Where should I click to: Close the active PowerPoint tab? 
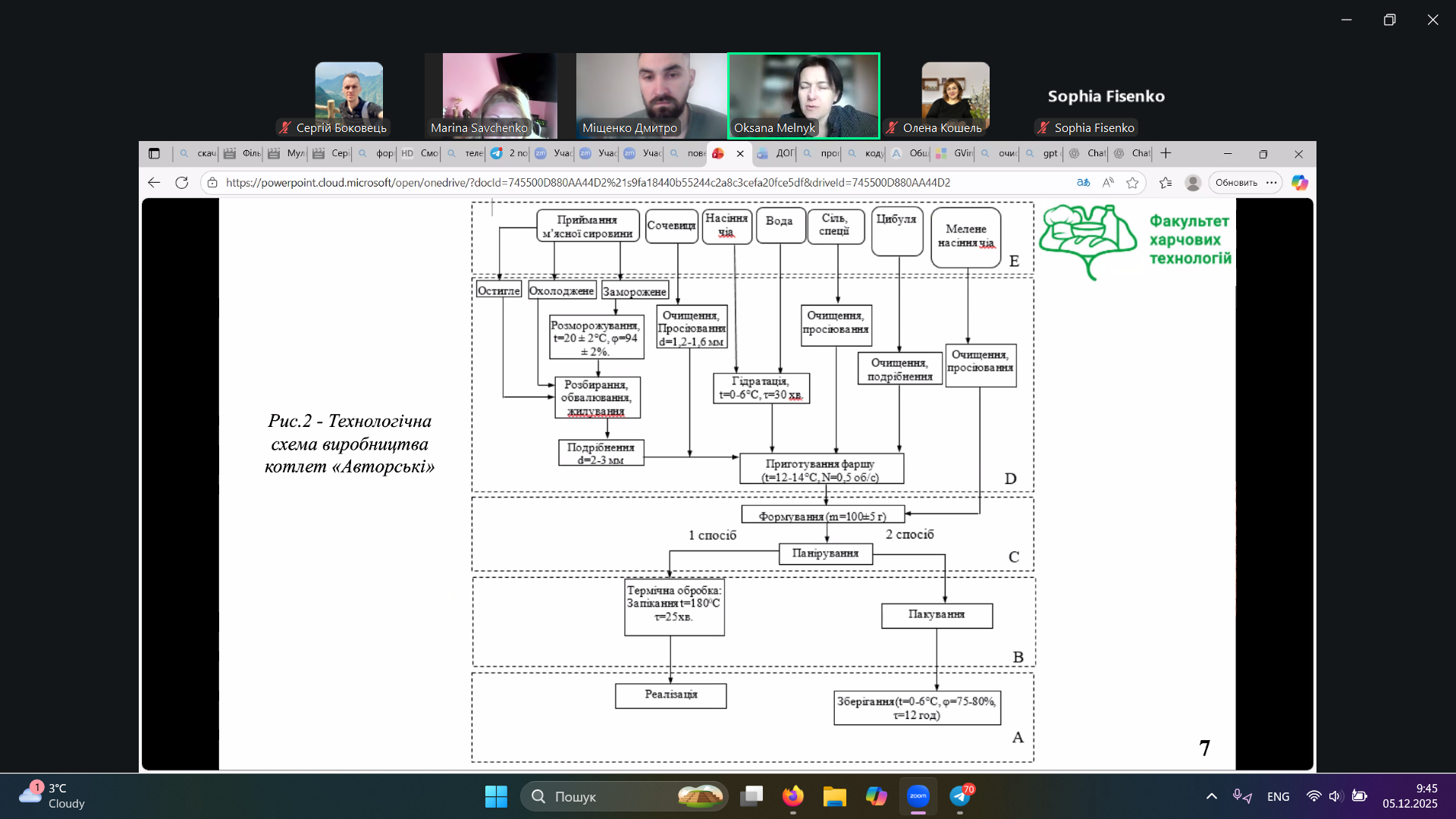[740, 153]
